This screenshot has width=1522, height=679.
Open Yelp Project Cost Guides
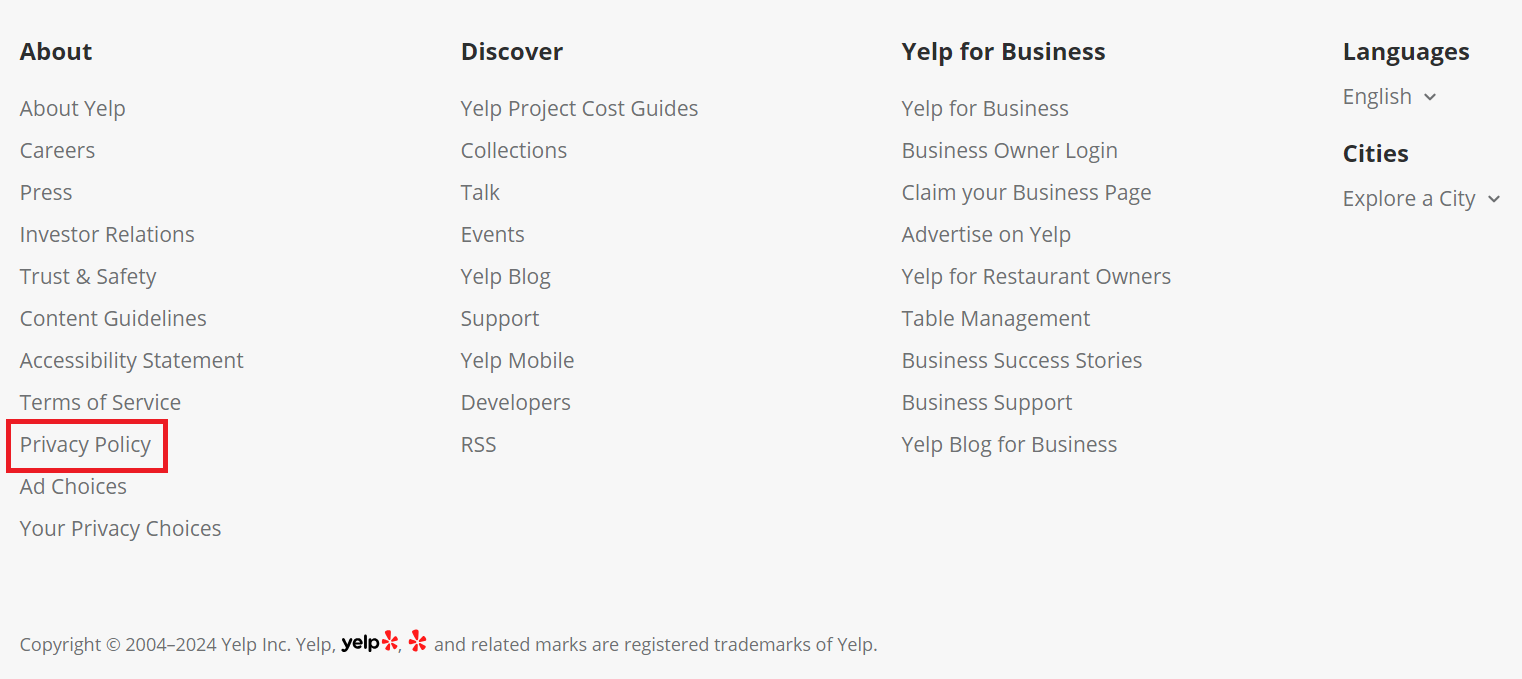click(579, 108)
